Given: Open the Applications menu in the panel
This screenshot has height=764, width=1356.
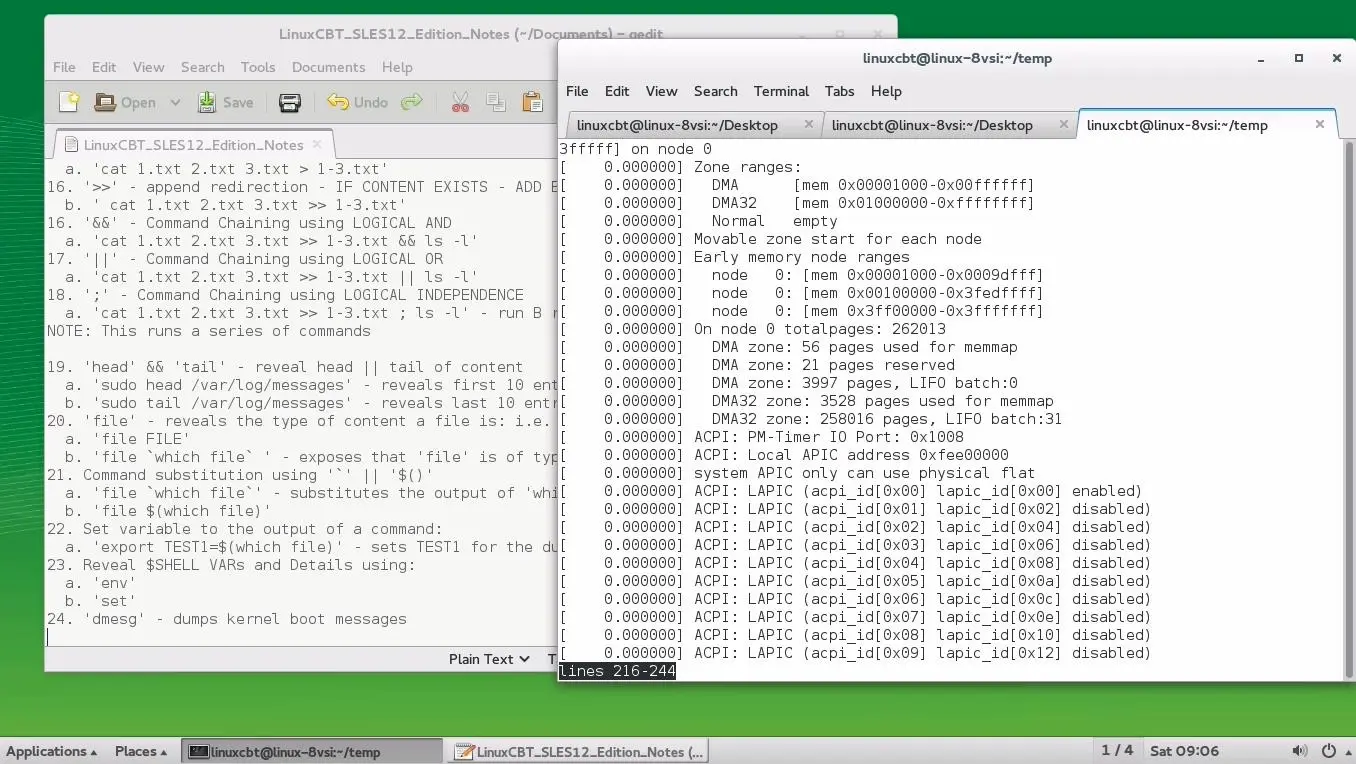Looking at the screenshot, I should pyautogui.click(x=52, y=751).
